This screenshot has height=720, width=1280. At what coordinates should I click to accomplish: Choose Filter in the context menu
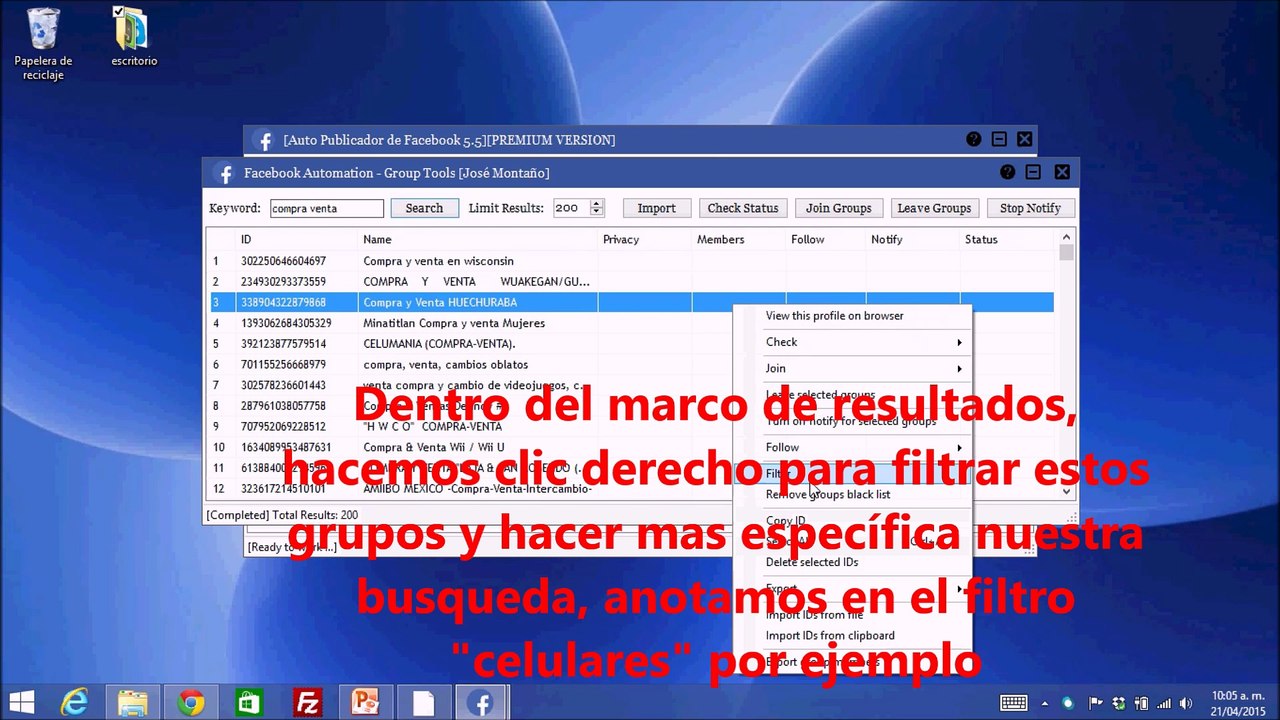coord(853,474)
